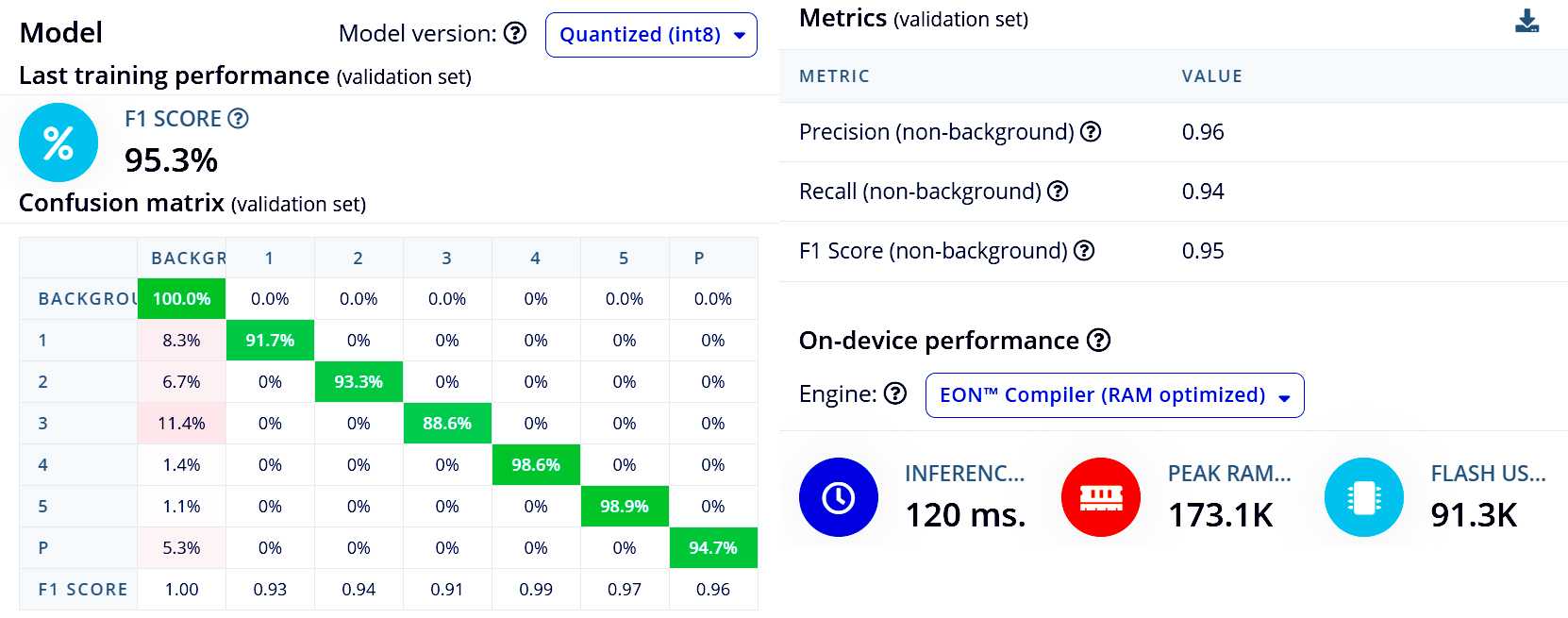Click the blue percent F1 score icon
Image resolution: width=1568 pixels, height=618 pixels.
point(58,142)
